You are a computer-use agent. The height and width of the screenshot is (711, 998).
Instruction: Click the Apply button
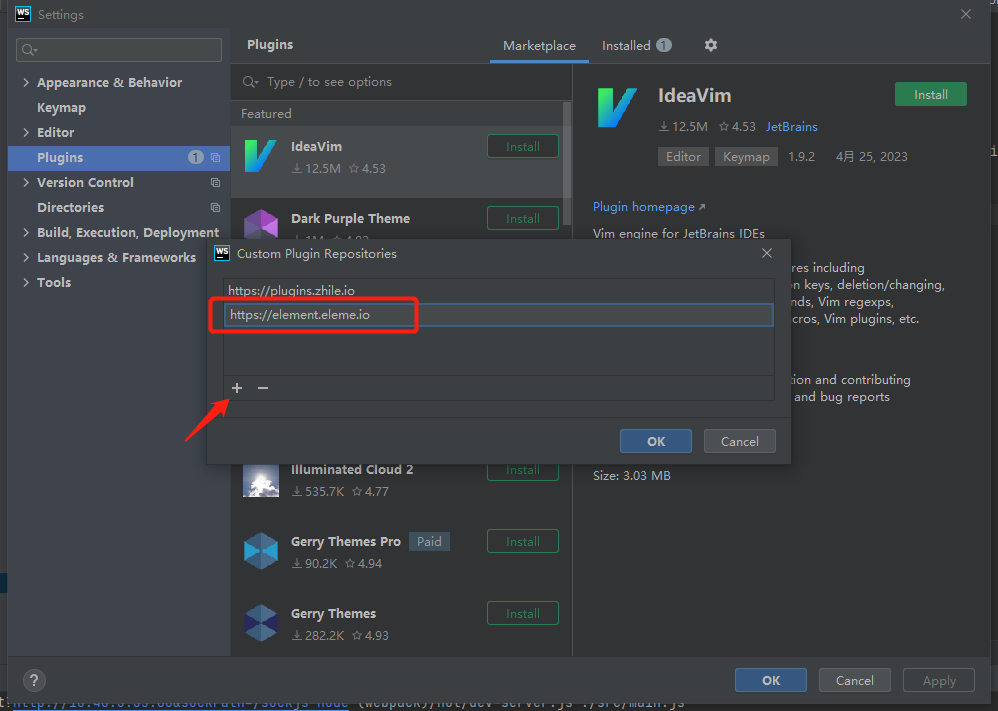939,680
